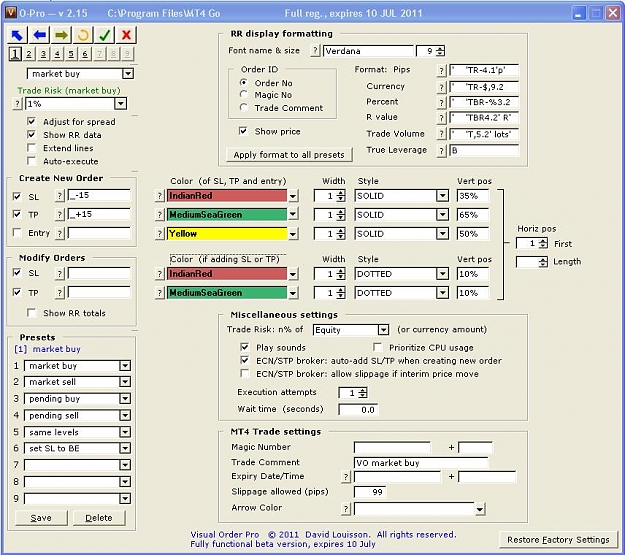The image size is (625, 555).
Task: Expand the Yellow color dropdown
Action: (293, 234)
